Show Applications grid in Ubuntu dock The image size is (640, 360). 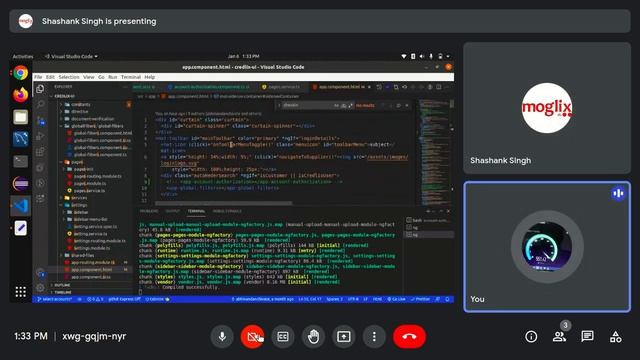tap(20, 291)
